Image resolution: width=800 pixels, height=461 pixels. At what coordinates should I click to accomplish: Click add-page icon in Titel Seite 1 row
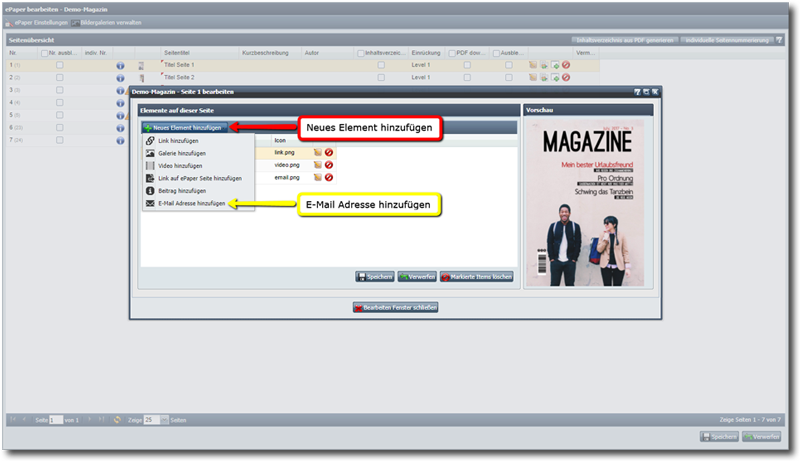click(x=555, y=65)
